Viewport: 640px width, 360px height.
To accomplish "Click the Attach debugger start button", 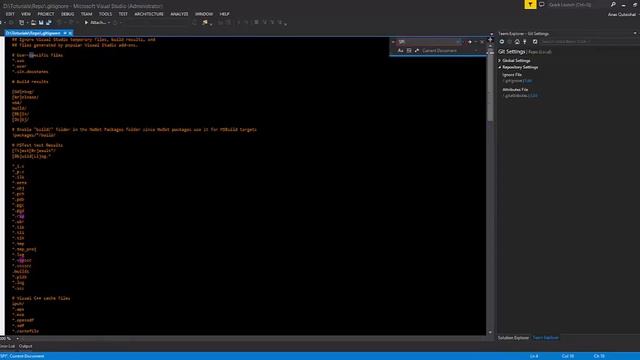I will [95, 22].
